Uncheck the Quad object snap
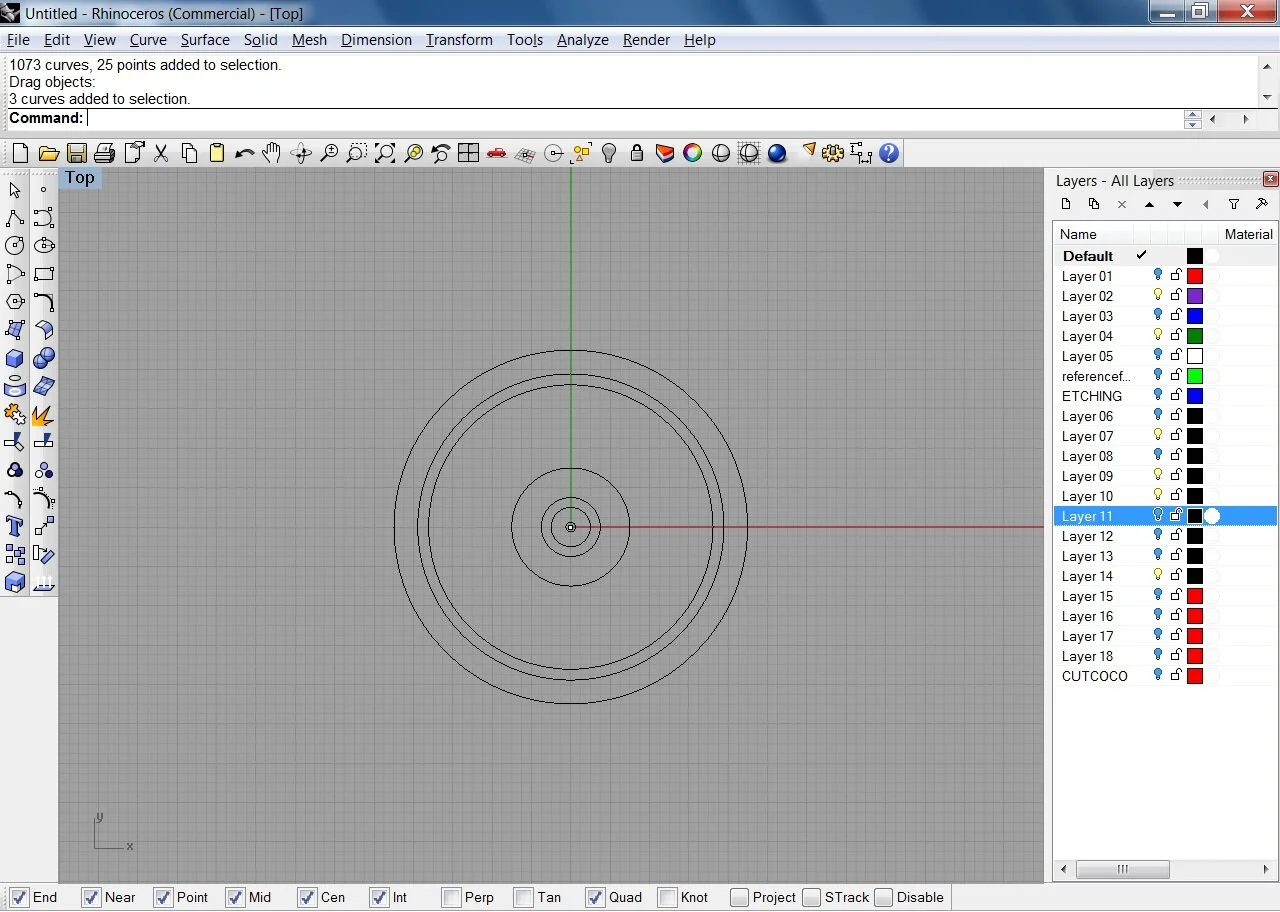This screenshot has width=1280, height=912. pyautogui.click(x=595, y=897)
